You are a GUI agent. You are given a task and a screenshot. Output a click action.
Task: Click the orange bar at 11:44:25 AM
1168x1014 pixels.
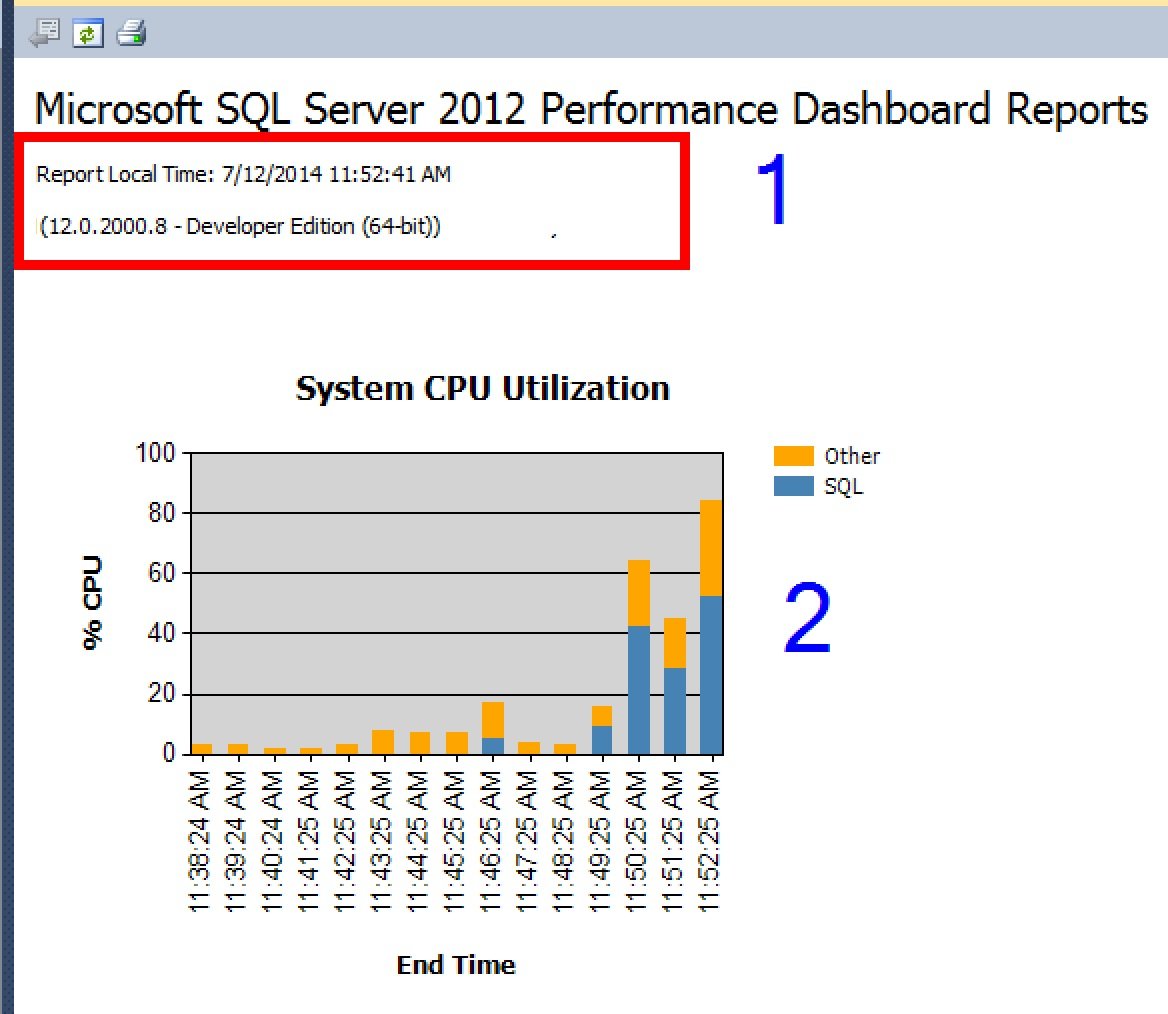[x=420, y=743]
